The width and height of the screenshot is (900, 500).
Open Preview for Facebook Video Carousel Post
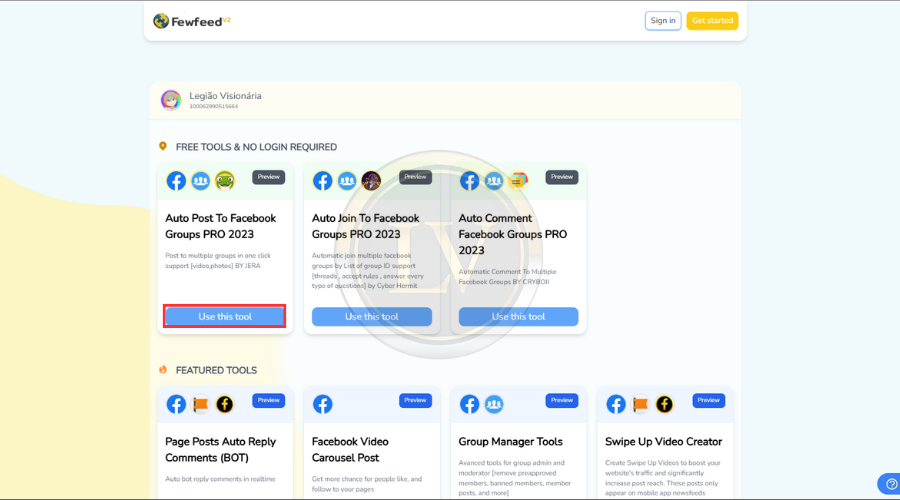coord(415,400)
